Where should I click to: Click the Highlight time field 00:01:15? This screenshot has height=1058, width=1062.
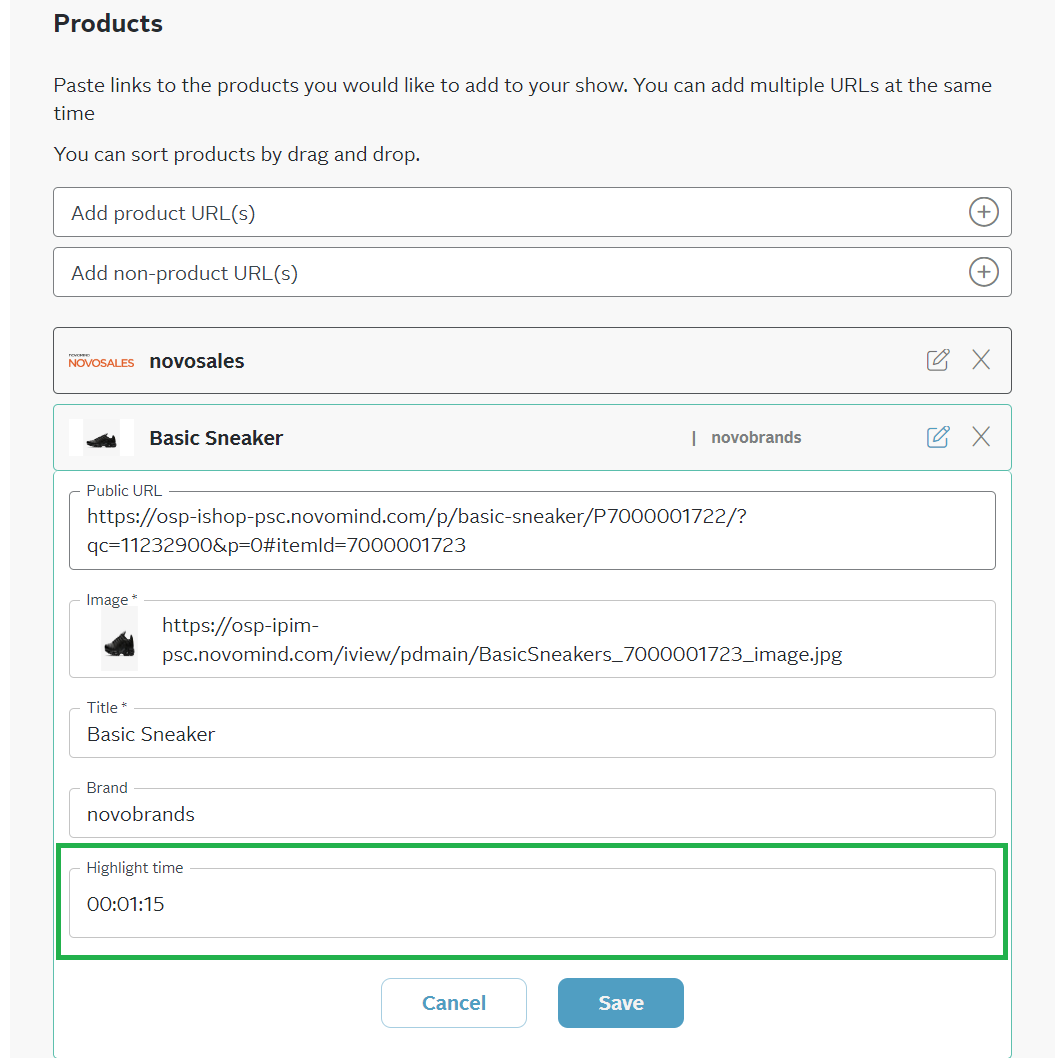pos(532,904)
